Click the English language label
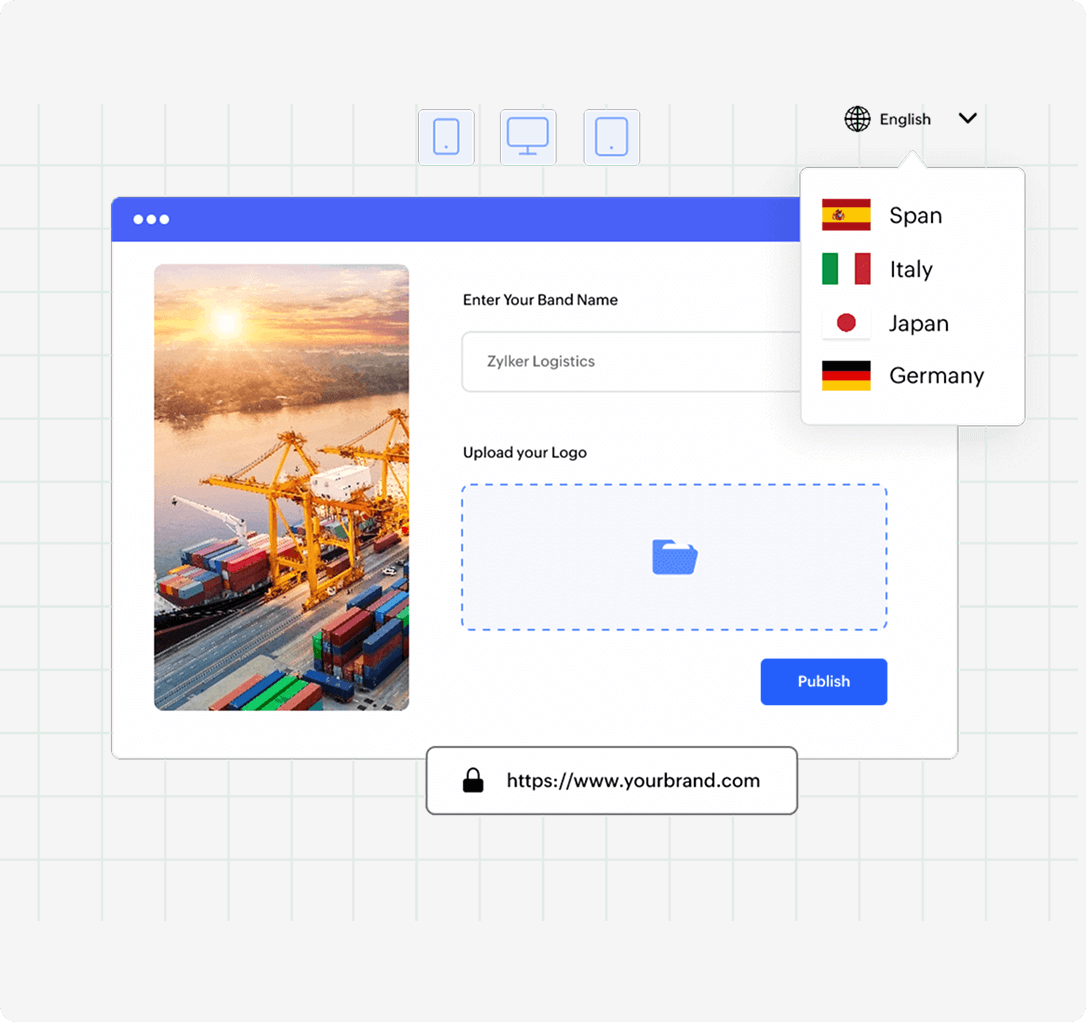This screenshot has height=1022, width=1086. coord(905,119)
